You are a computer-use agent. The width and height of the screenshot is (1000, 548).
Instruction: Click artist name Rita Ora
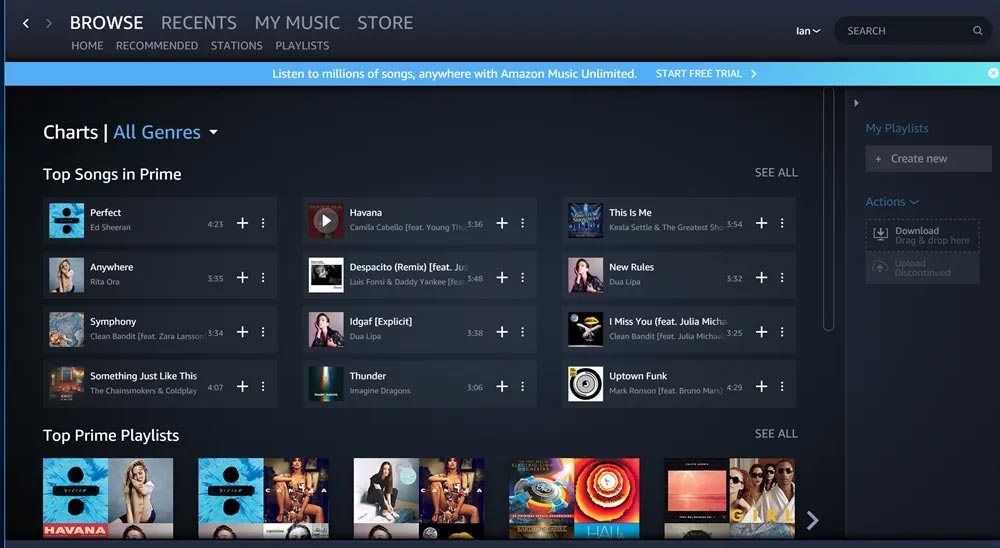(105, 282)
